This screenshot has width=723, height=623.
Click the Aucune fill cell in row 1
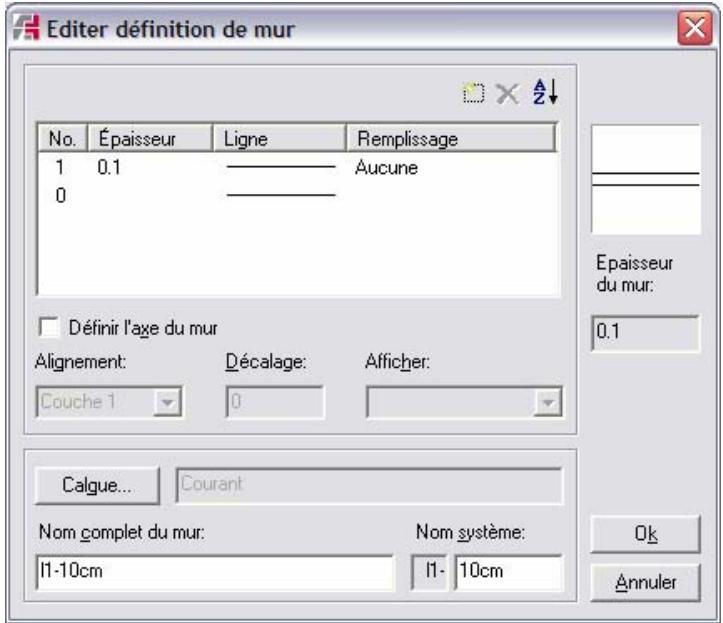386,168
